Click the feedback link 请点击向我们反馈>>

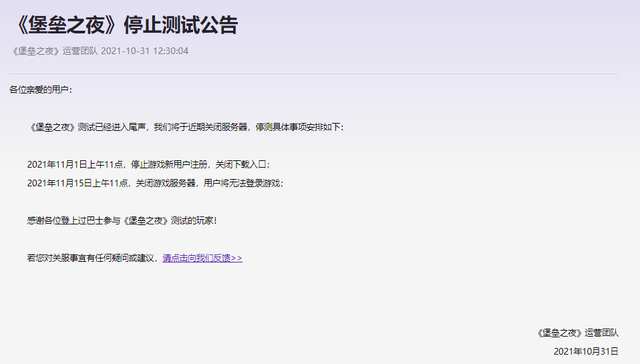(x=202, y=258)
